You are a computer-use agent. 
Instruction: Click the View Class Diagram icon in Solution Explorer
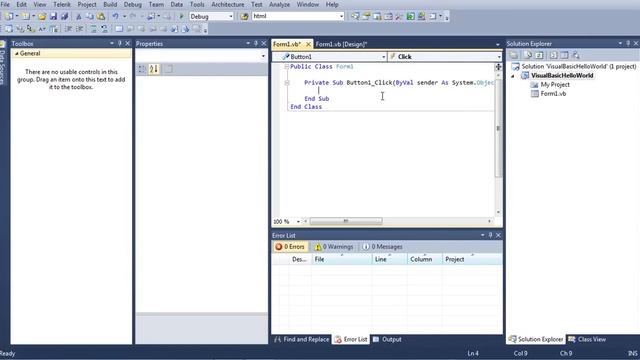click(576, 55)
